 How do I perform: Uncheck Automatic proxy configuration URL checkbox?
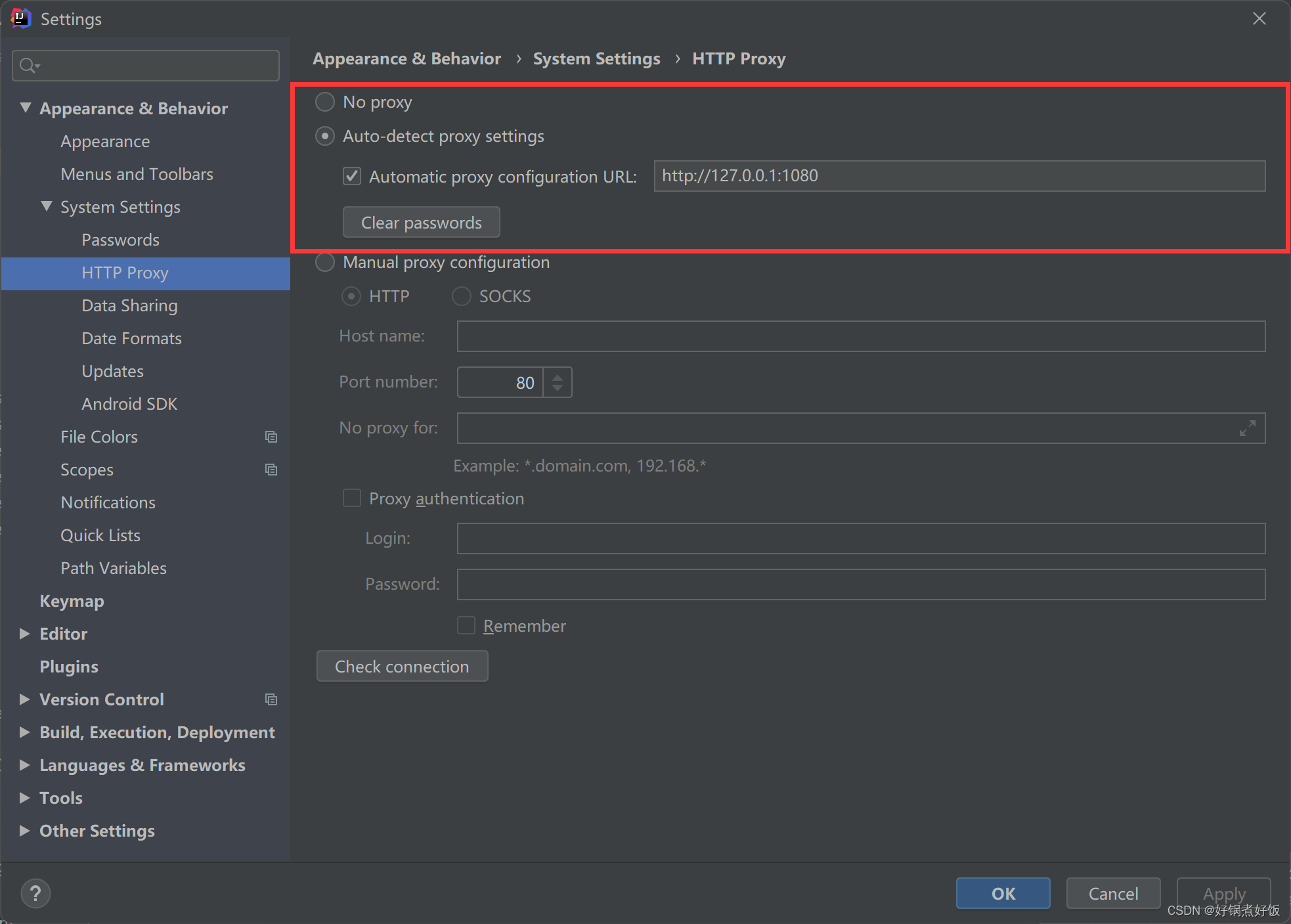pos(352,176)
